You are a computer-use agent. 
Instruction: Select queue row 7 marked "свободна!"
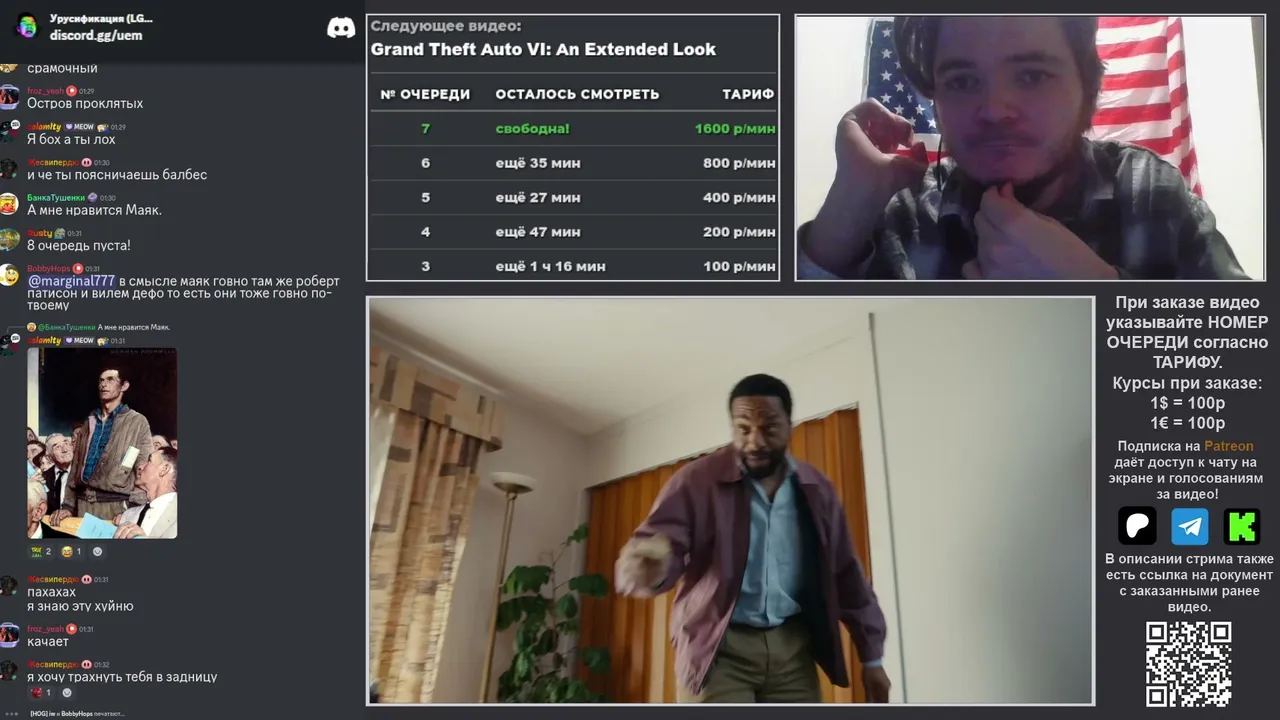coord(573,128)
